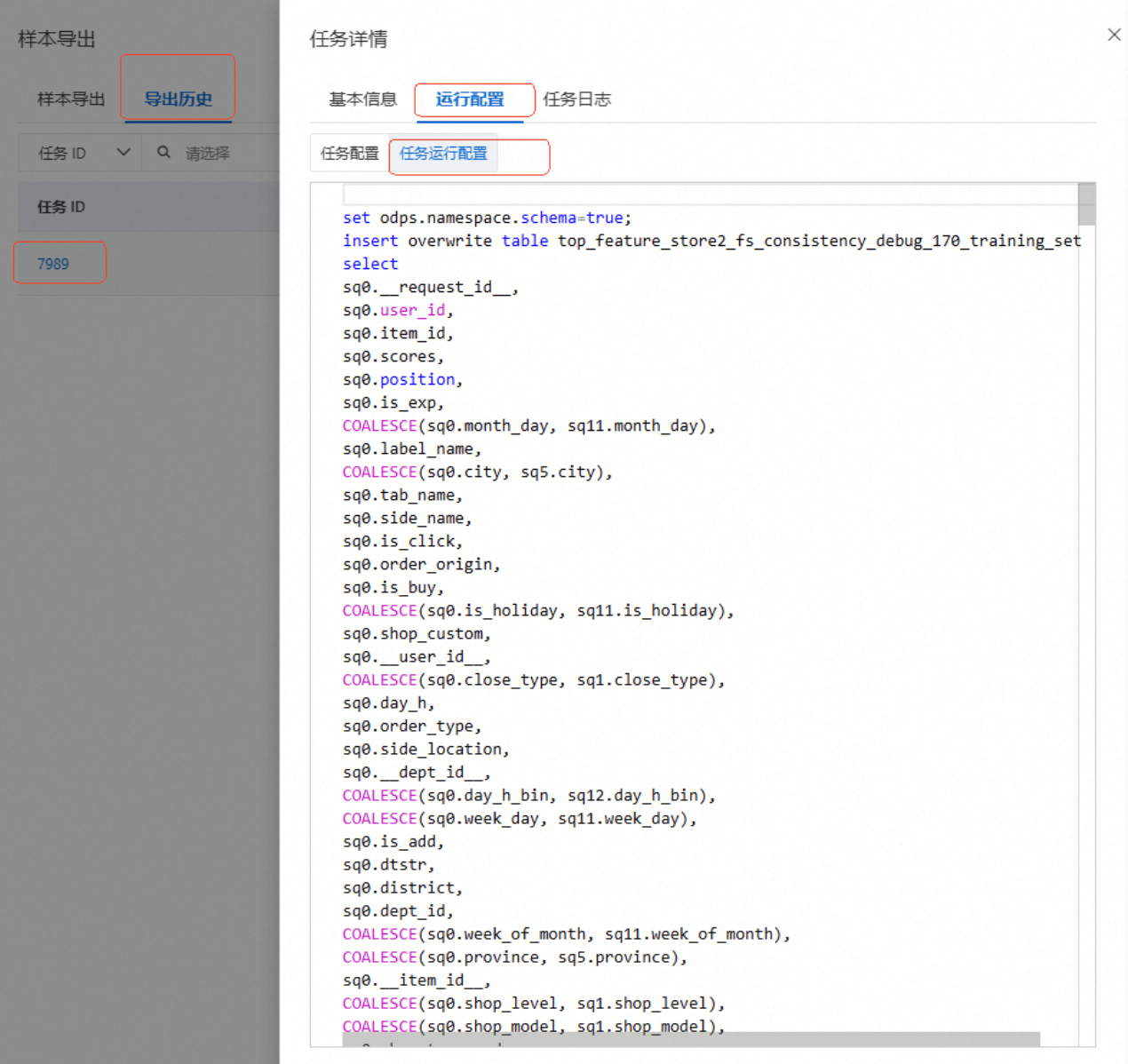Click the COALESCE(sq0.city, sq5.city) line

(x=477, y=472)
